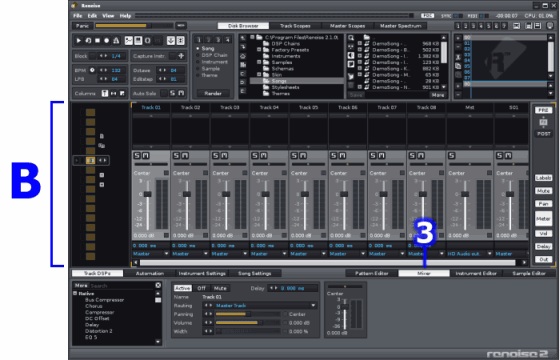
Task: Click the PRE button in mixer
Action: (543, 110)
